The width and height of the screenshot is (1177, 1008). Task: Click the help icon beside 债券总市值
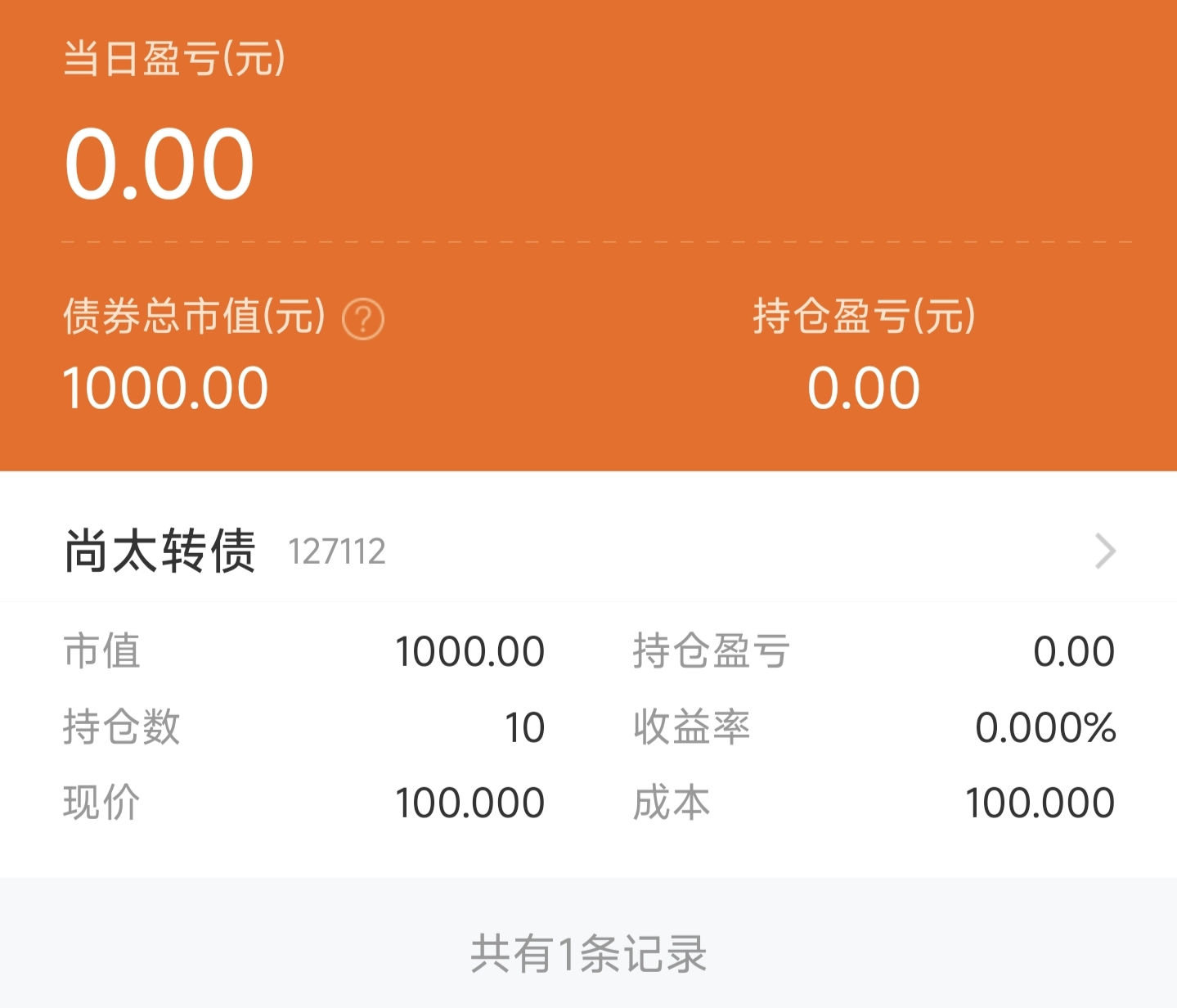click(363, 319)
